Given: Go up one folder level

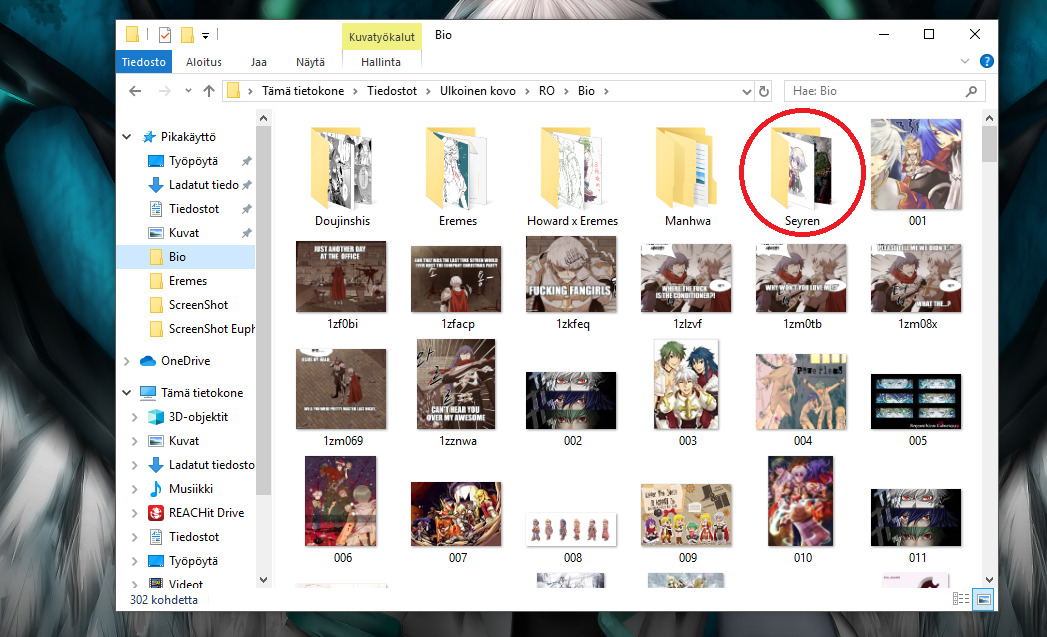Looking at the screenshot, I should point(209,91).
